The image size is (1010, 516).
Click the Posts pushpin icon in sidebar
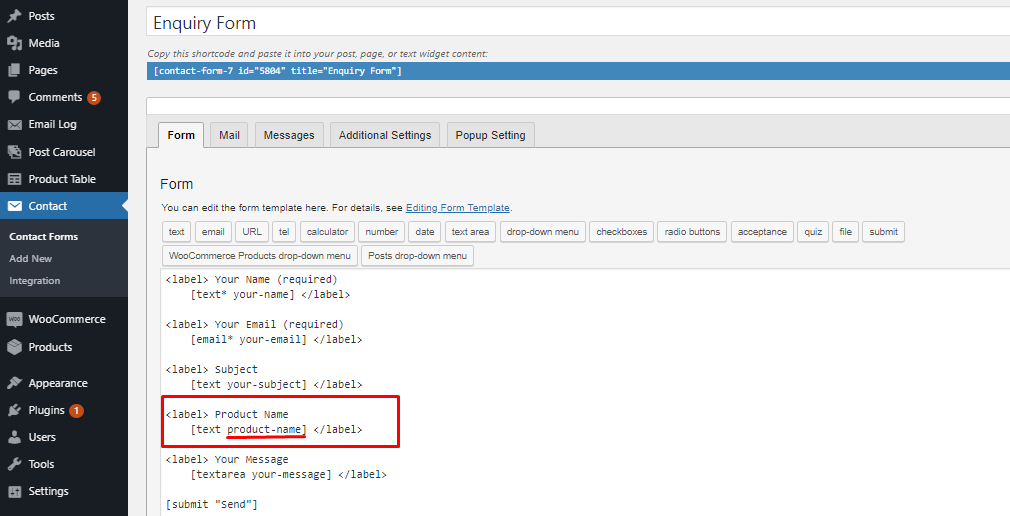click(x=14, y=17)
